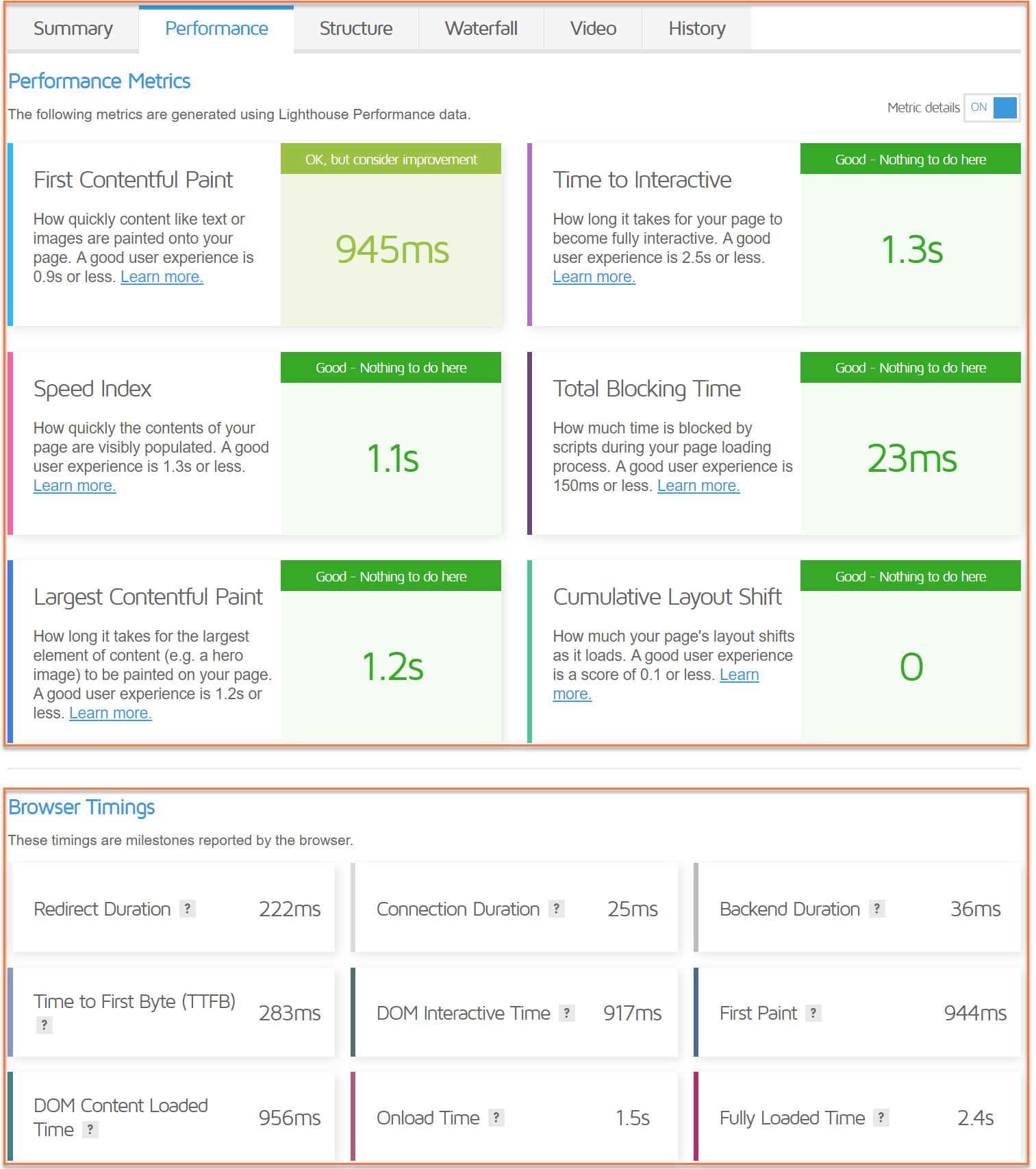Click the 945ms First Contentful Paint score
The width and height of the screenshot is (1036, 1169).
click(392, 249)
